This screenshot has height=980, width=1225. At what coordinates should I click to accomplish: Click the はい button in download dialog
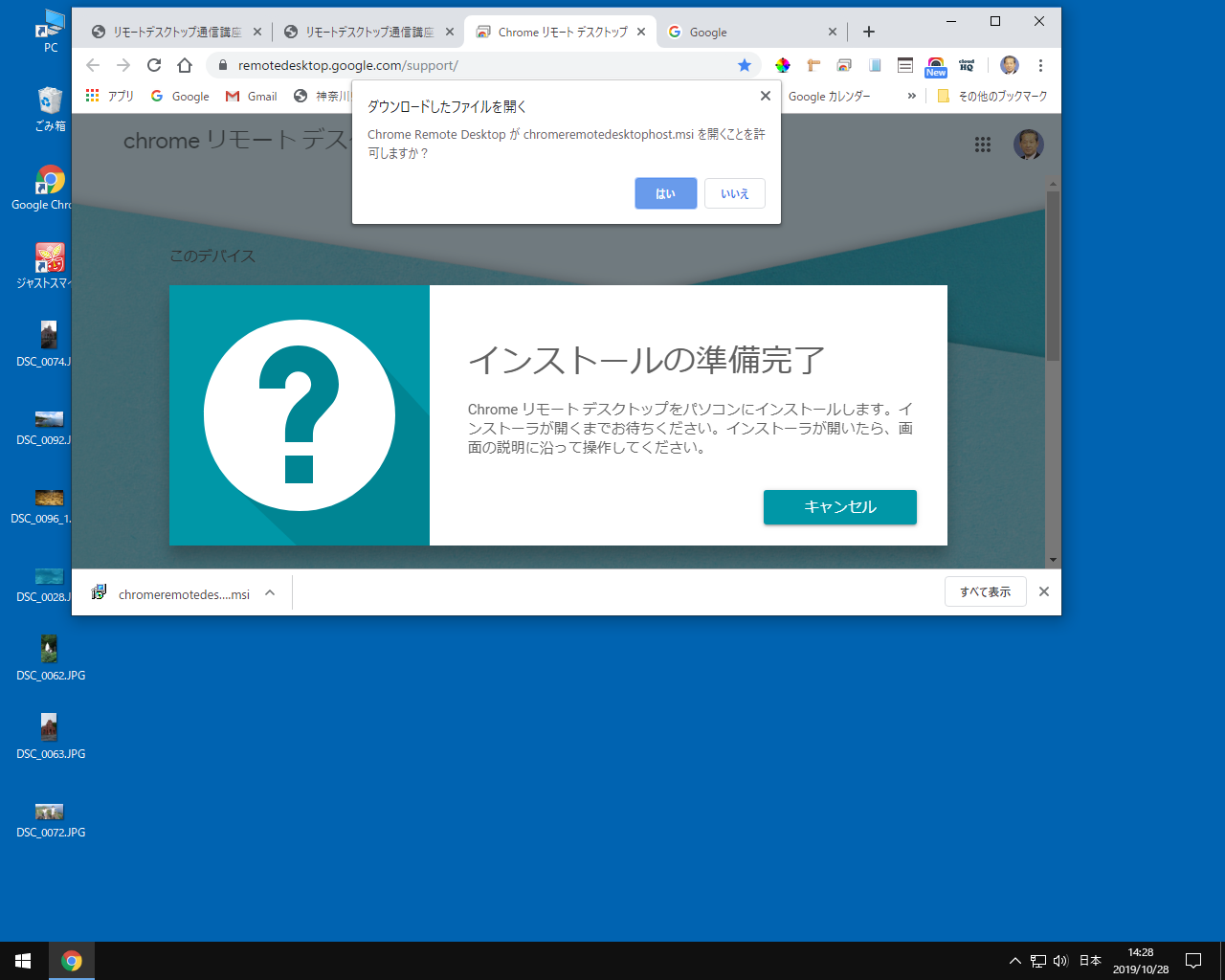(x=665, y=193)
